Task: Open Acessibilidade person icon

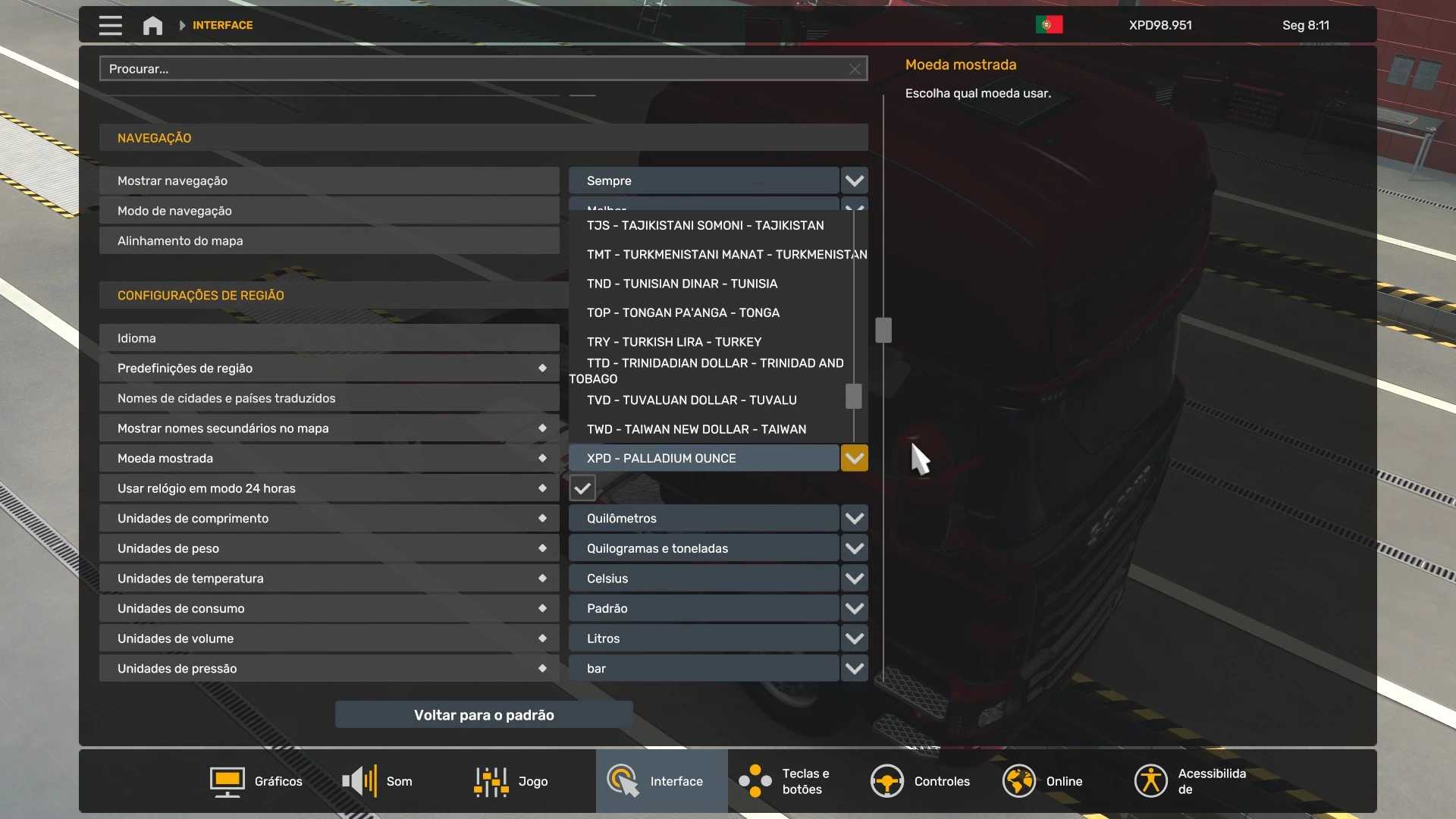Action: (x=1150, y=781)
